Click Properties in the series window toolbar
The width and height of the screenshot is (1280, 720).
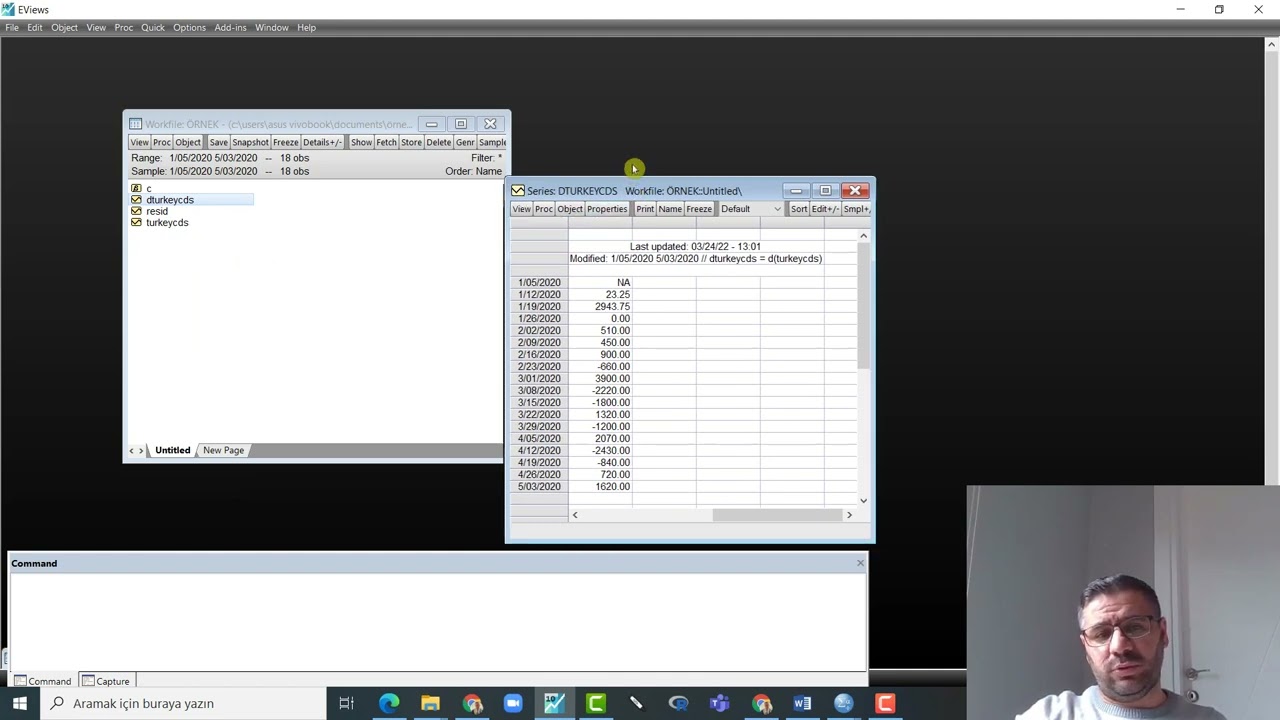(607, 209)
